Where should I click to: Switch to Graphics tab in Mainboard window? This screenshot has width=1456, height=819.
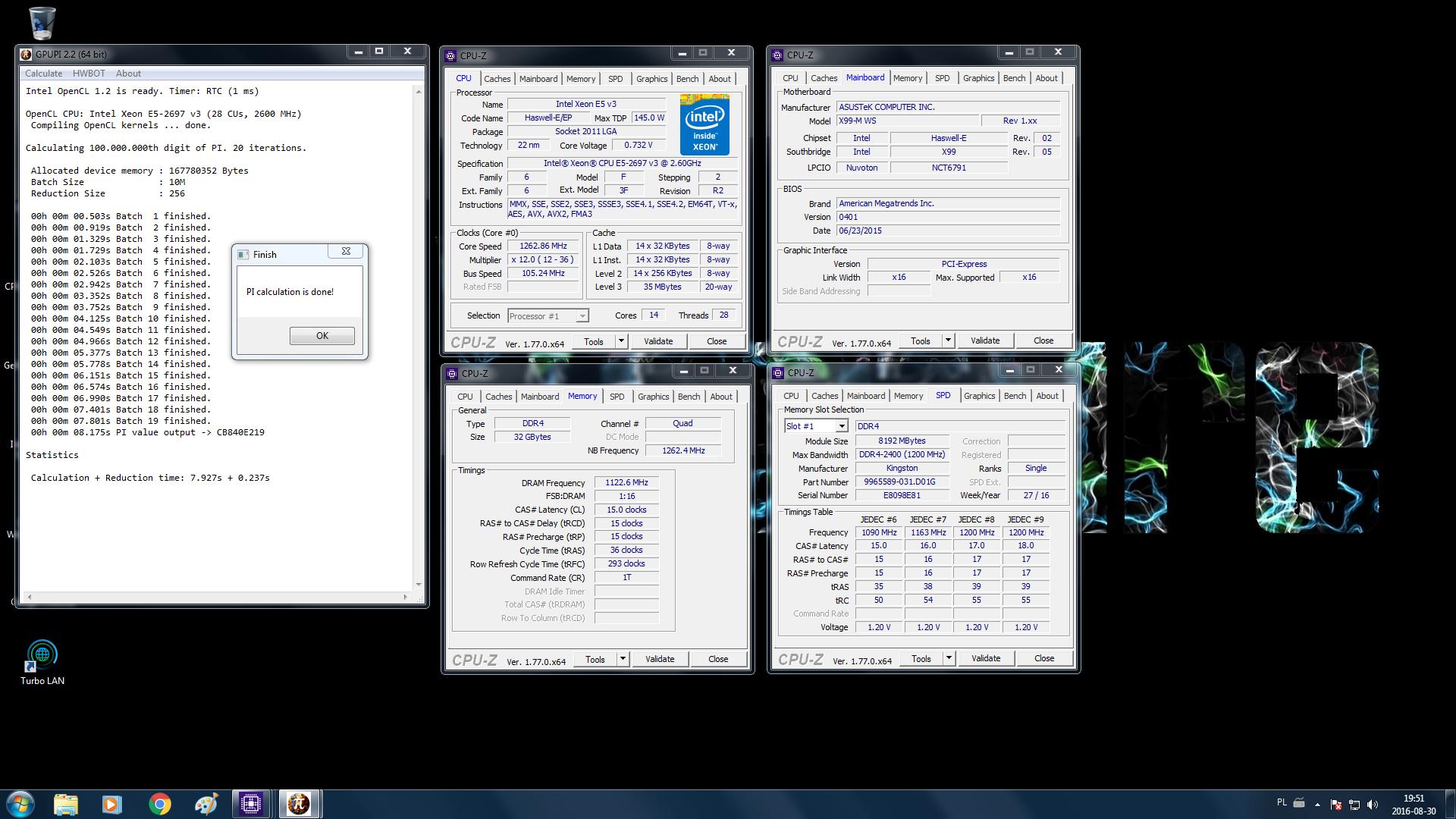978,78
